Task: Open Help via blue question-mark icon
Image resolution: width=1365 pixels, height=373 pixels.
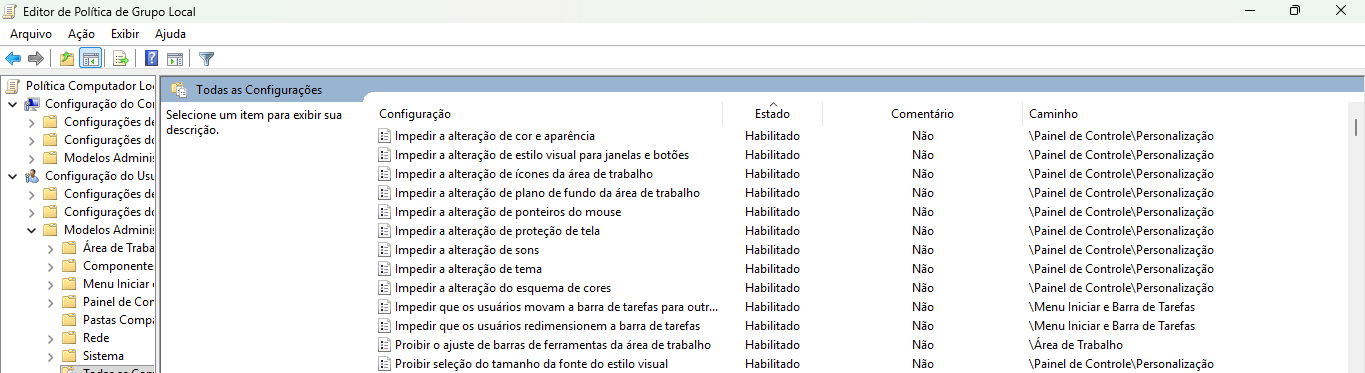Action: pyautogui.click(x=152, y=59)
